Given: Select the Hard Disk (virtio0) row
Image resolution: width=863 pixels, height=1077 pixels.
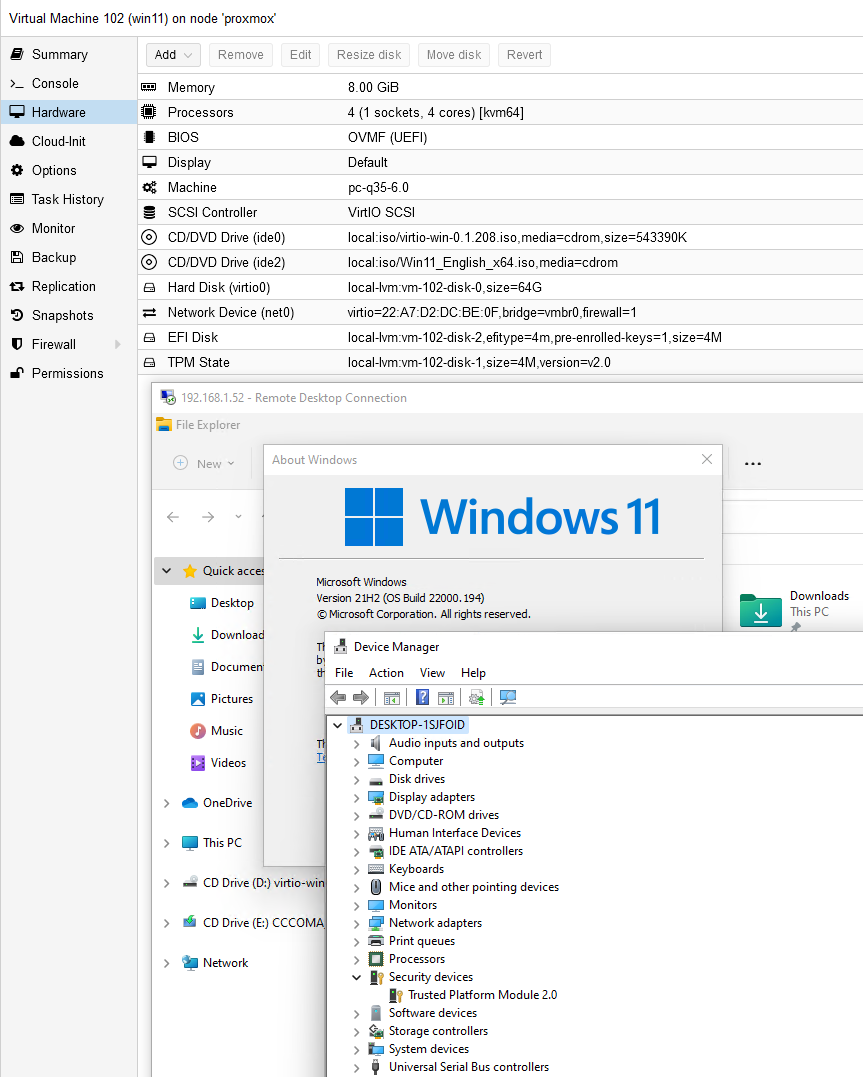Looking at the screenshot, I should [500, 287].
